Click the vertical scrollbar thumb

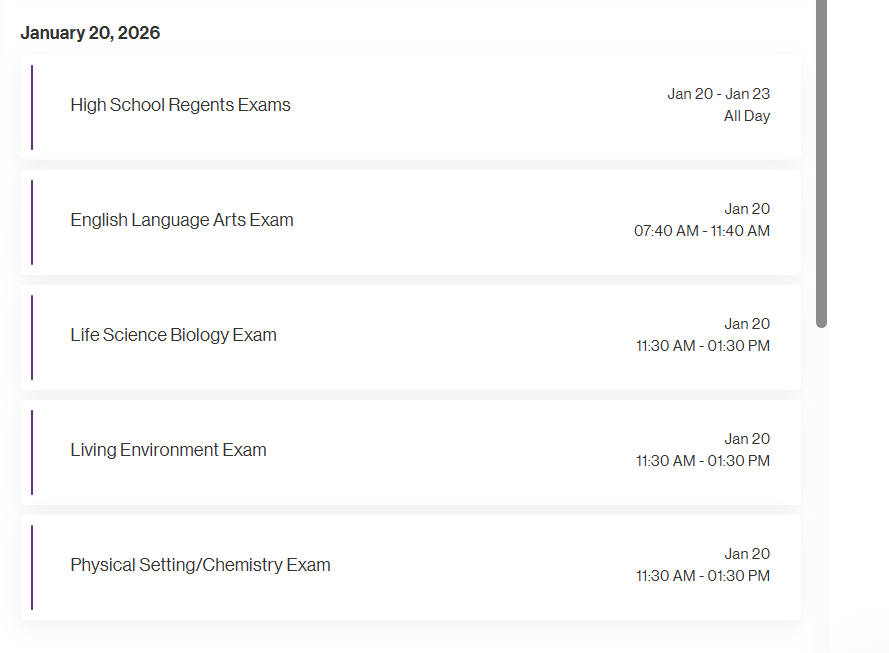pos(821,160)
